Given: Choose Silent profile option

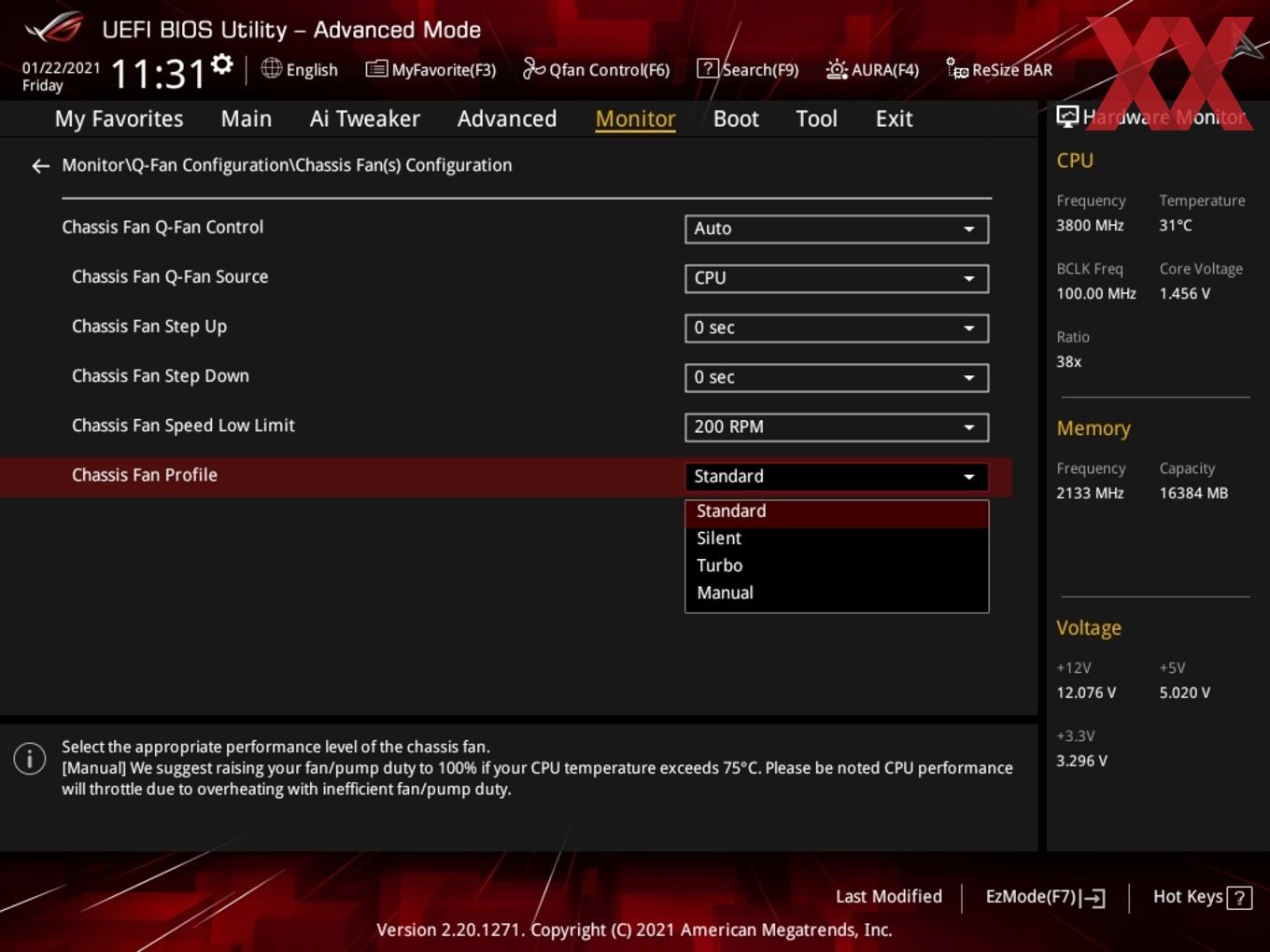Looking at the screenshot, I should coord(837,539).
